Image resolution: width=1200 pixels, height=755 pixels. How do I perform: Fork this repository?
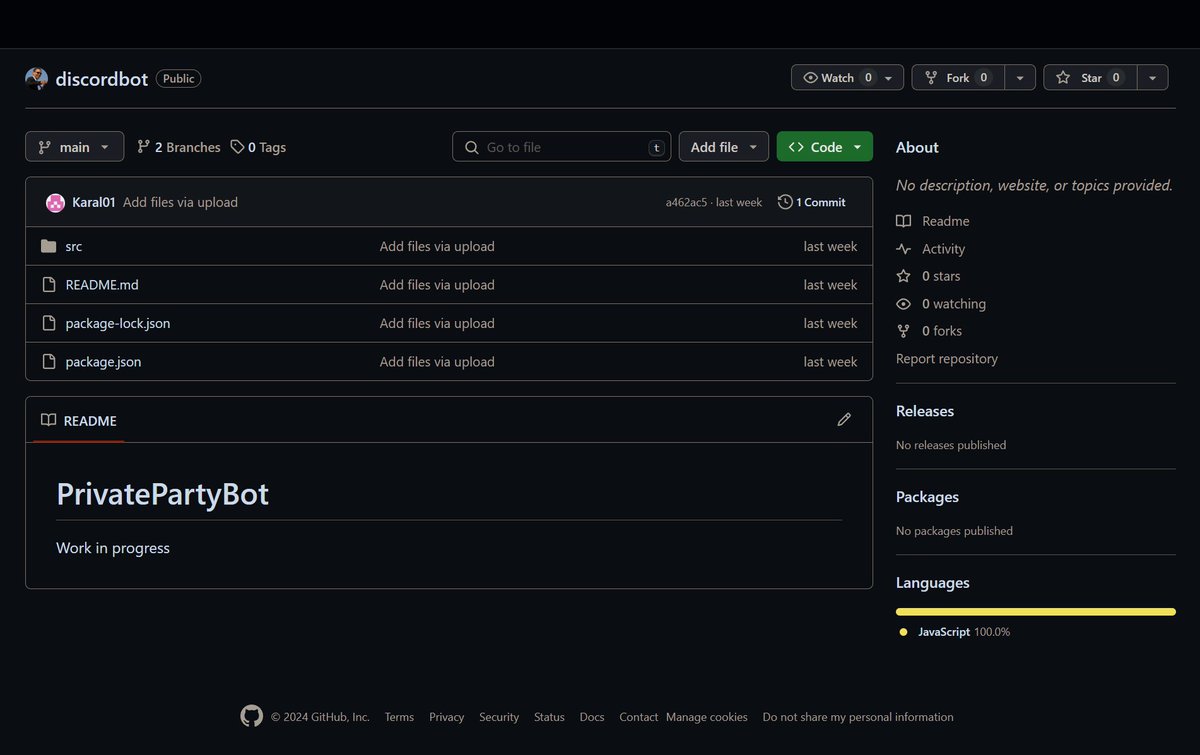point(958,78)
